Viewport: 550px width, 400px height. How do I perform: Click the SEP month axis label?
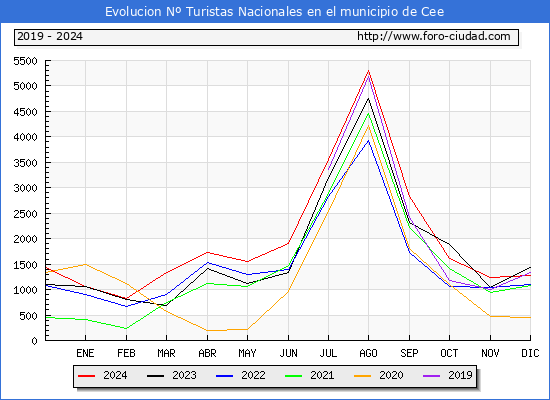(409, 353)
